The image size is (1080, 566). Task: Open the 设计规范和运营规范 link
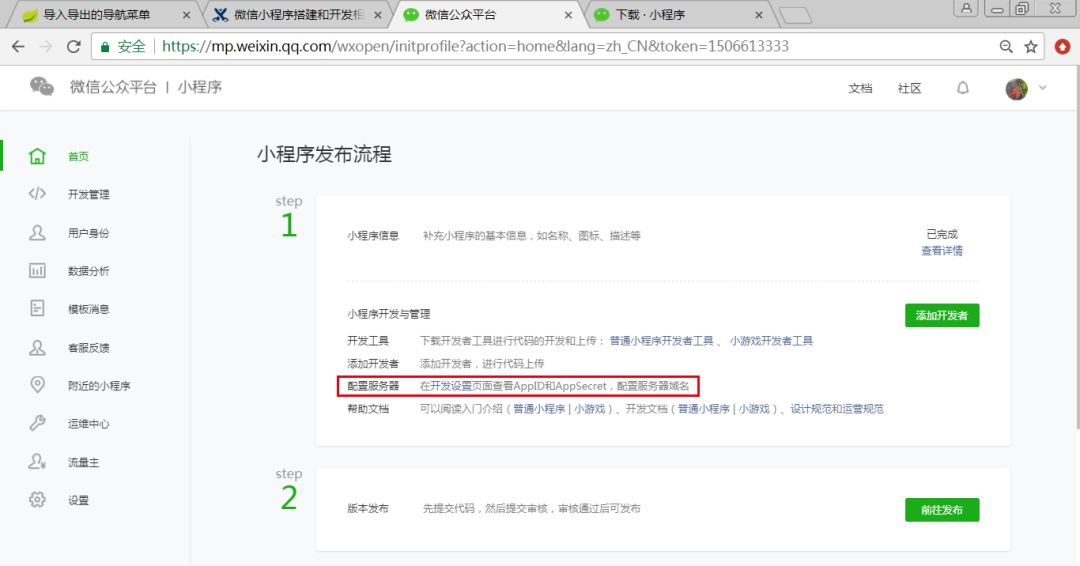click(x=837, y=409)
